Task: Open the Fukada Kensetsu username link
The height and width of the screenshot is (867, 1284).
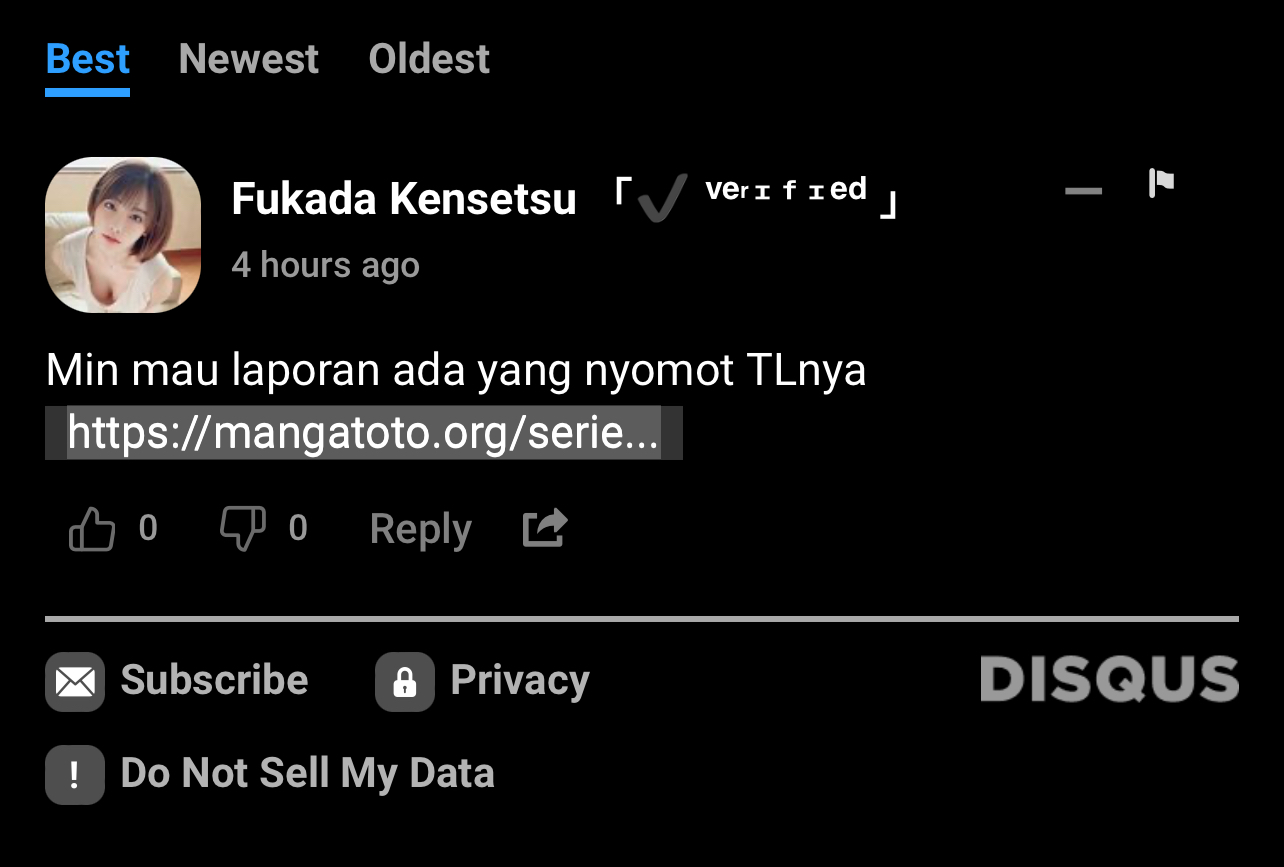Action: coord(404,199)
